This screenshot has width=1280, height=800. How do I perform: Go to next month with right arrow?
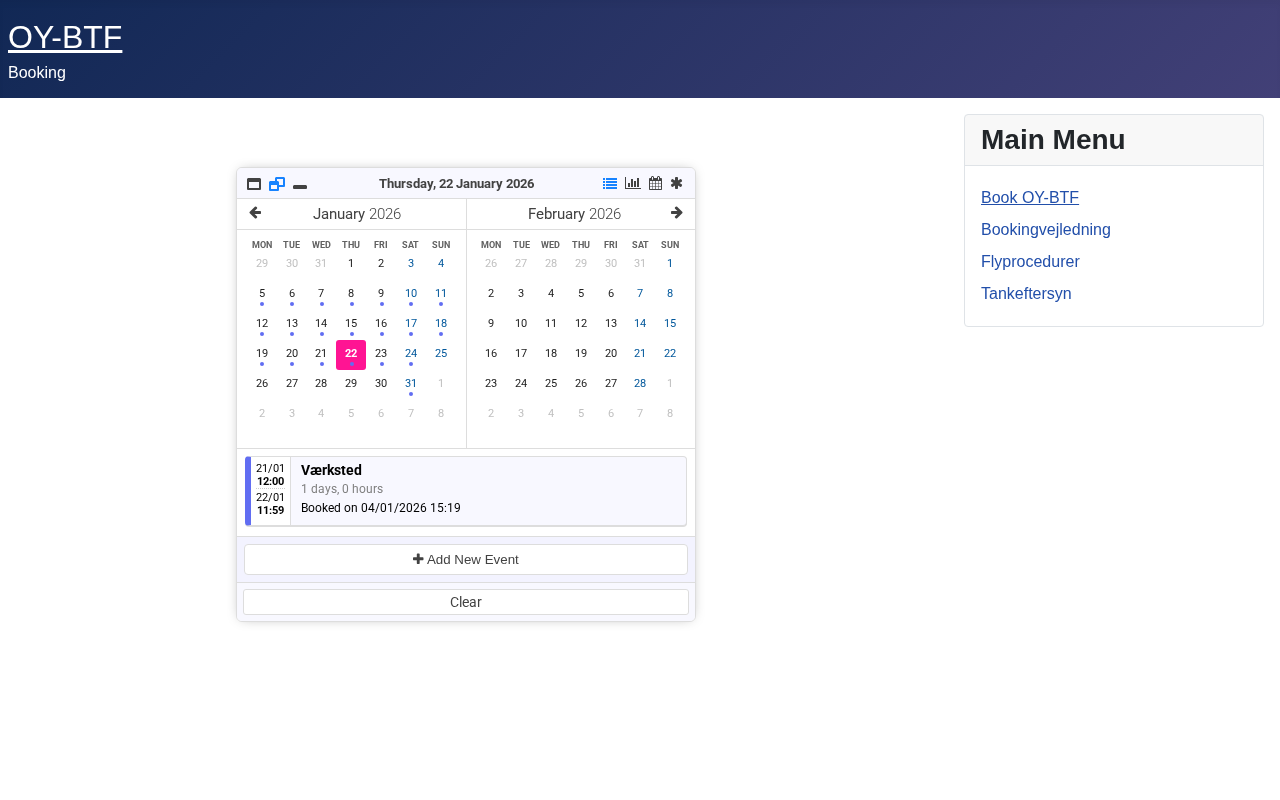coord(677,213)
